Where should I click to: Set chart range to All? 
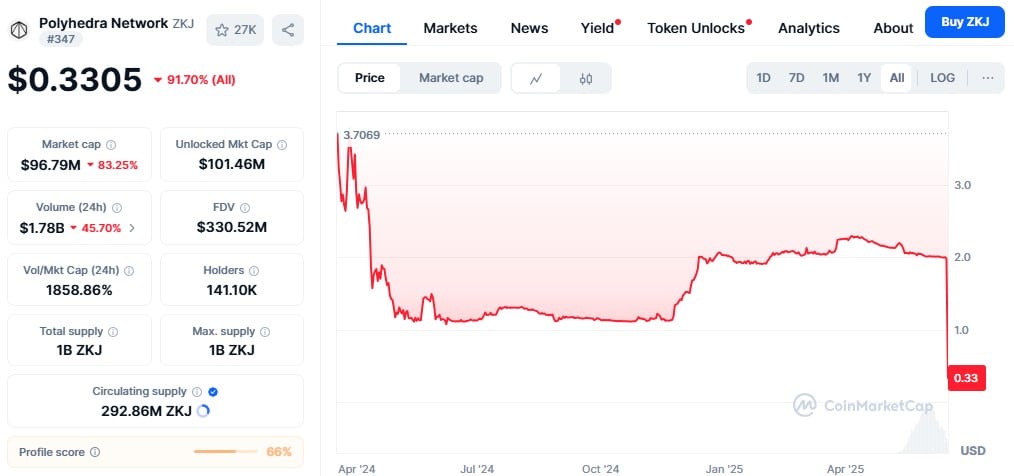897,78
